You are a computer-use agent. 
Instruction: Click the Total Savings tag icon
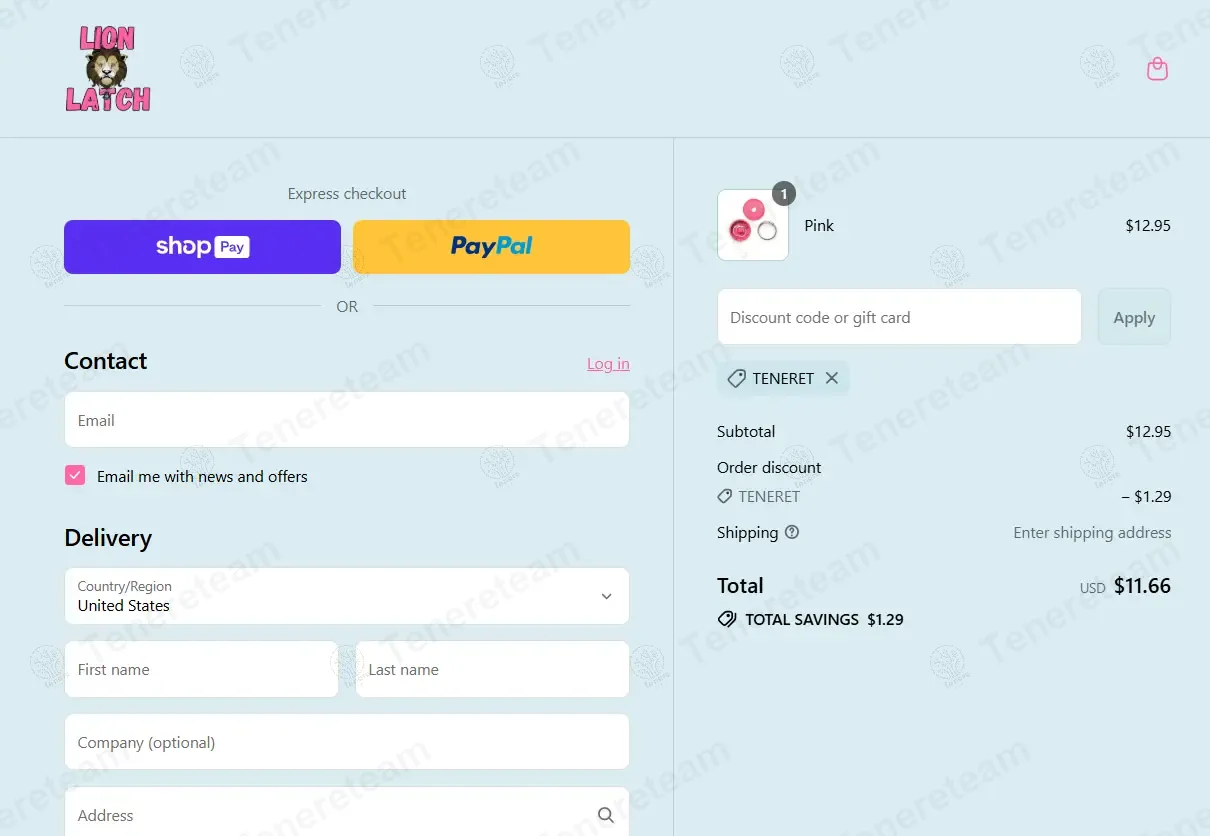[x=727, y=619]
